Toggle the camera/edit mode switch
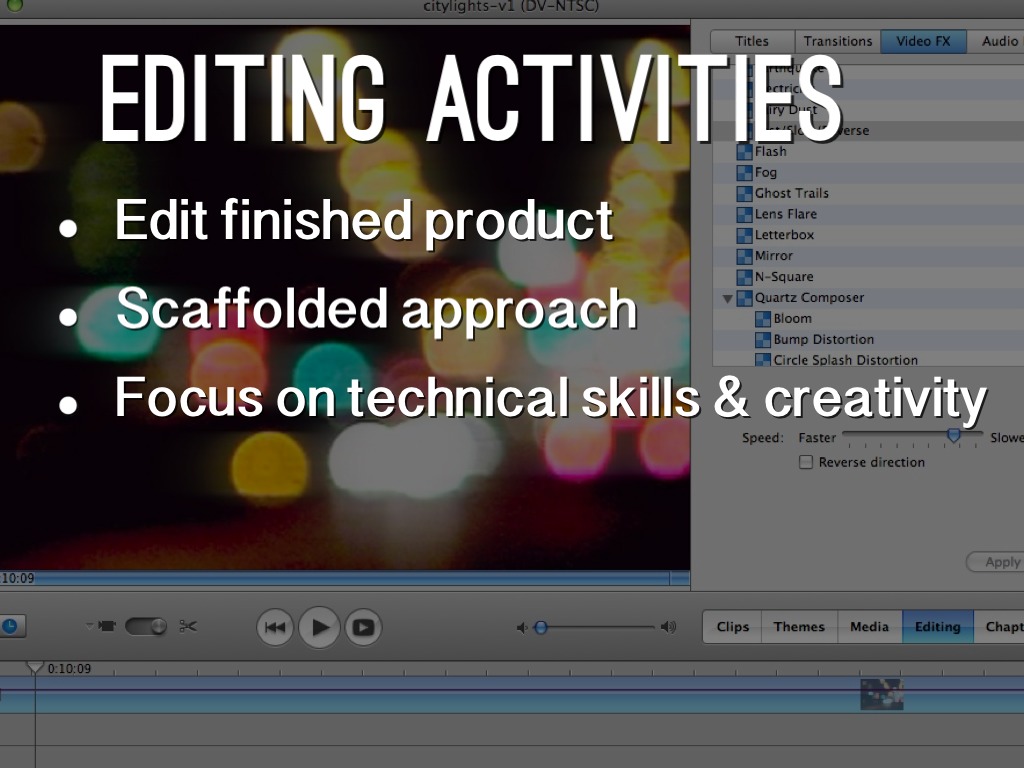Viewport: 1024px width, 768px height. pos(146,626)
